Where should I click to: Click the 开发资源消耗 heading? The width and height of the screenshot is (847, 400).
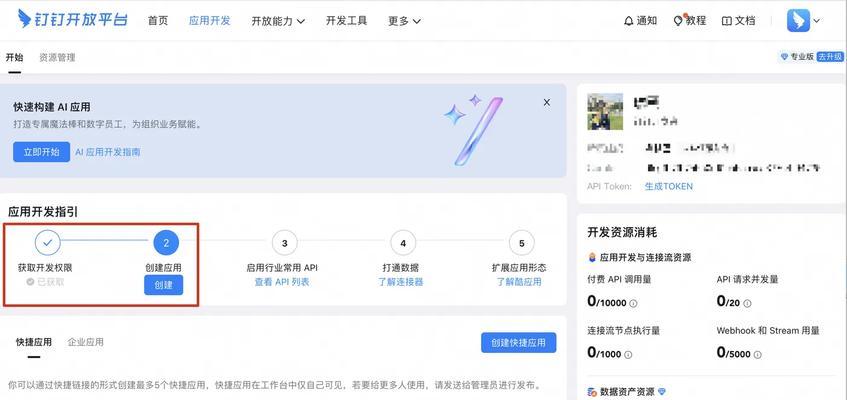point(622,233)
